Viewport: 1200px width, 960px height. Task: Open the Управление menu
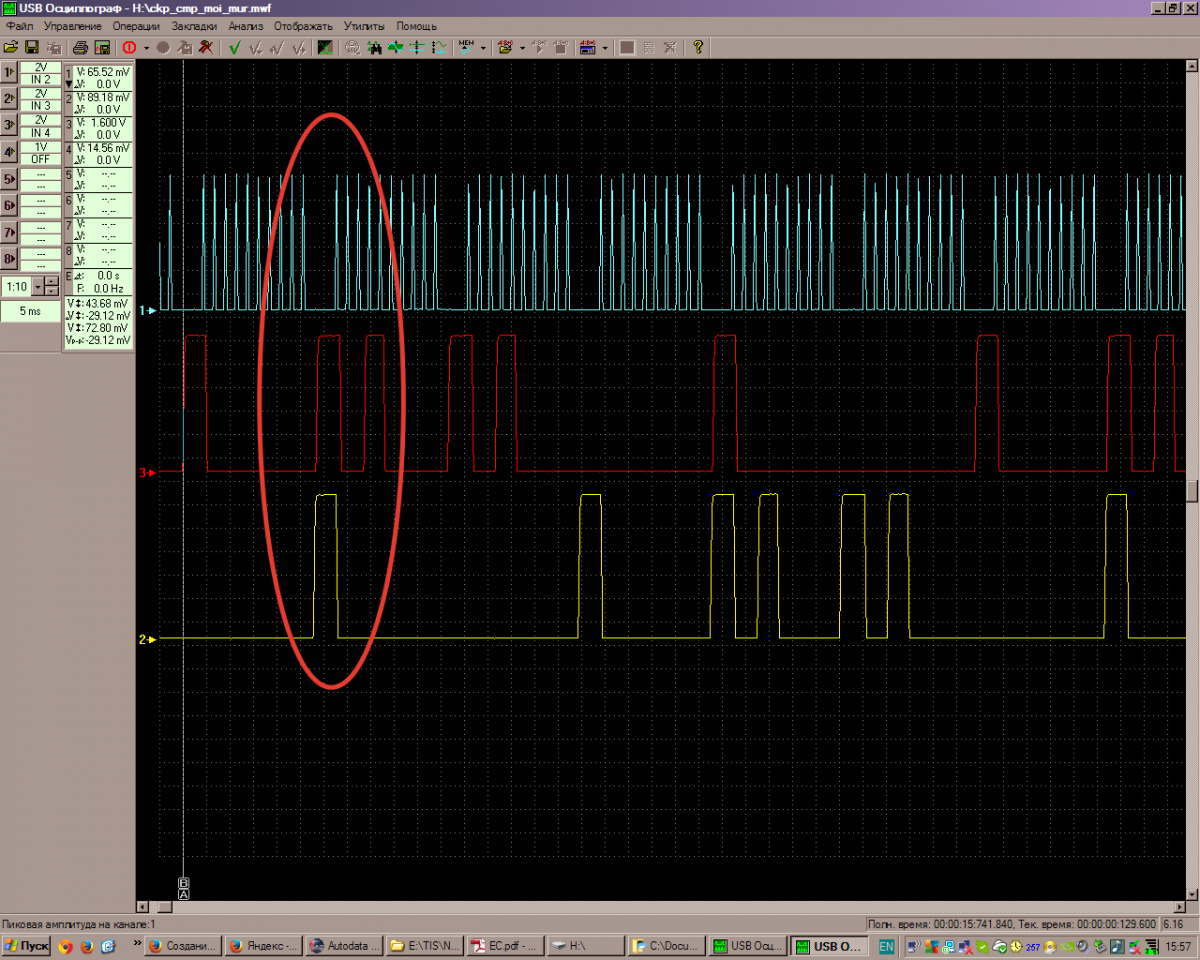click(73, 25)
